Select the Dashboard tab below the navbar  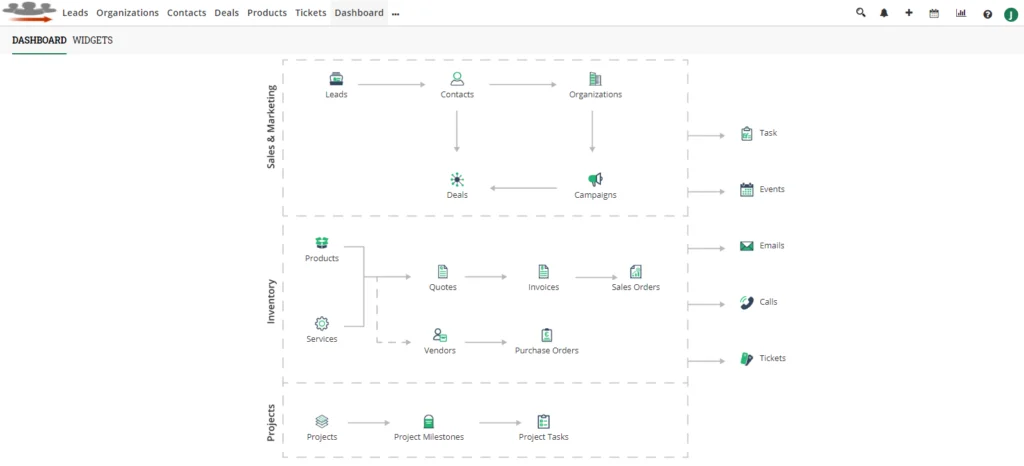39,40
